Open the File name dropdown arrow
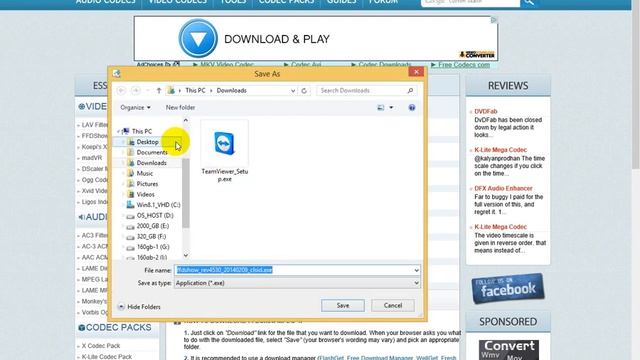Screen dimensions: 640x360 point(416,270)
